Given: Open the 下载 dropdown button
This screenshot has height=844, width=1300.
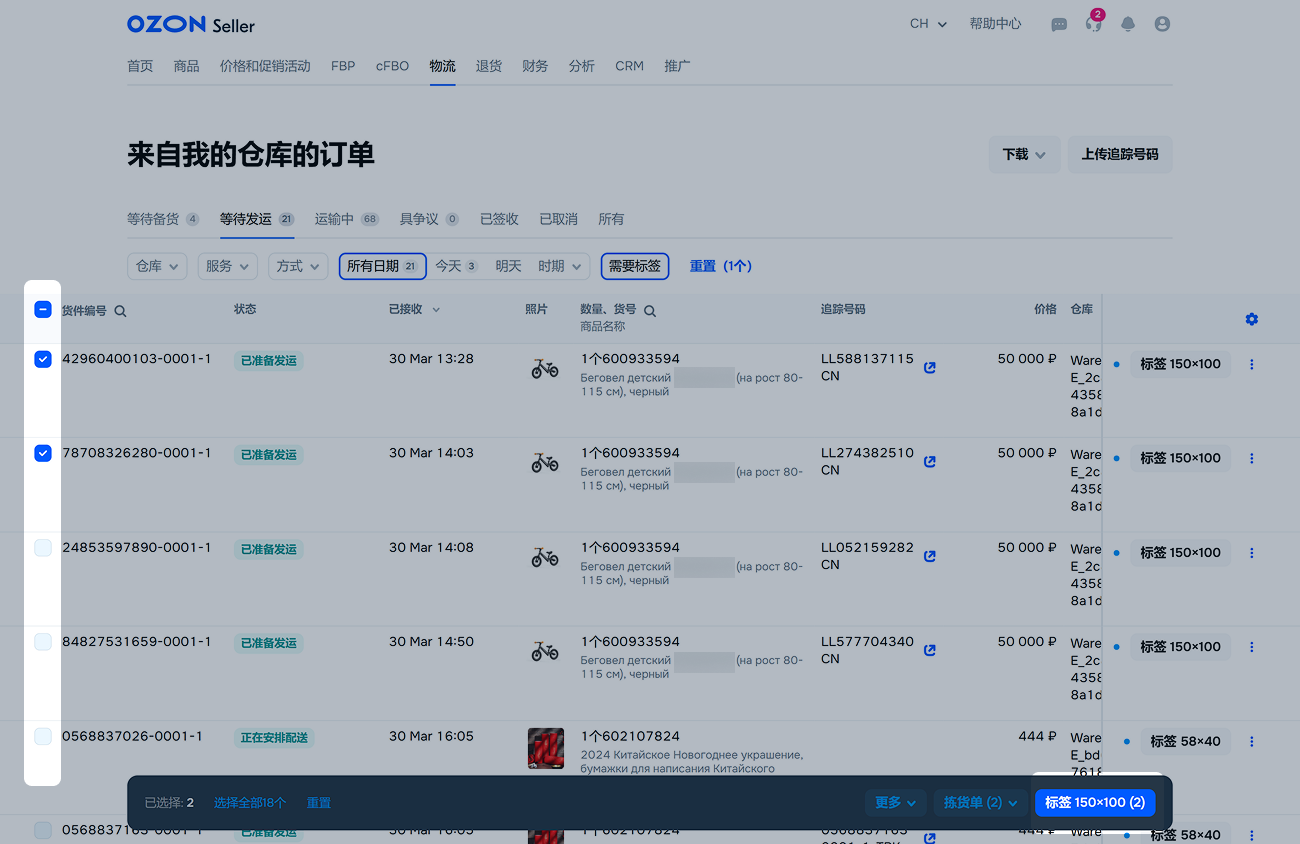Looking at the screenshot, I should pyautogui.click(x=1024, y=155).
